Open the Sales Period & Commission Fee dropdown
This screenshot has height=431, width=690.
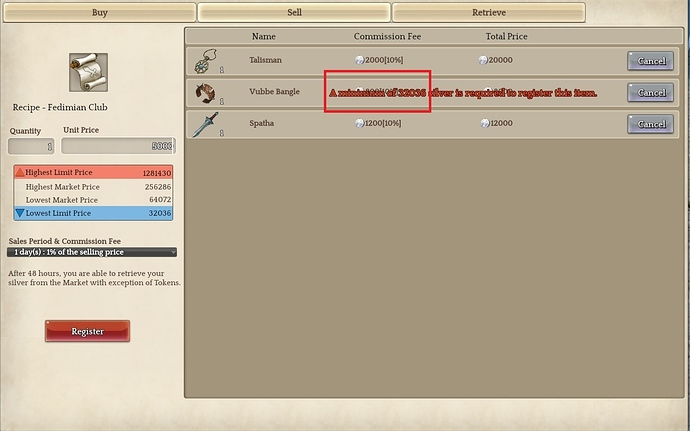coord(93,253)
